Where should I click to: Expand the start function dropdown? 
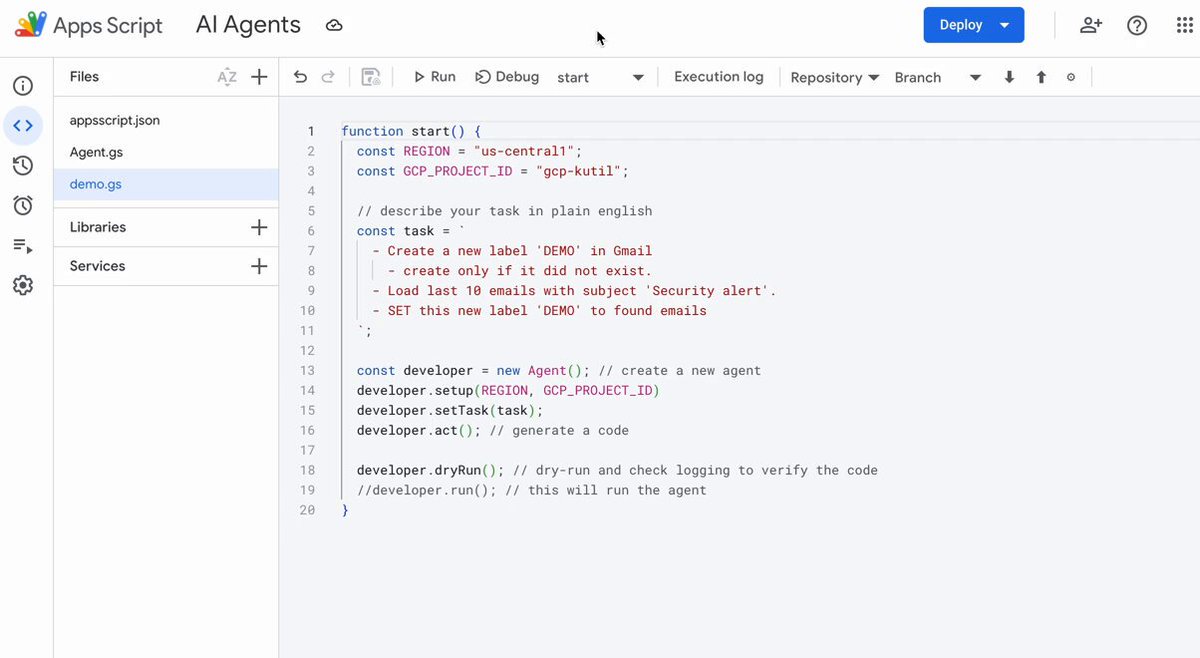coord(600,77)
